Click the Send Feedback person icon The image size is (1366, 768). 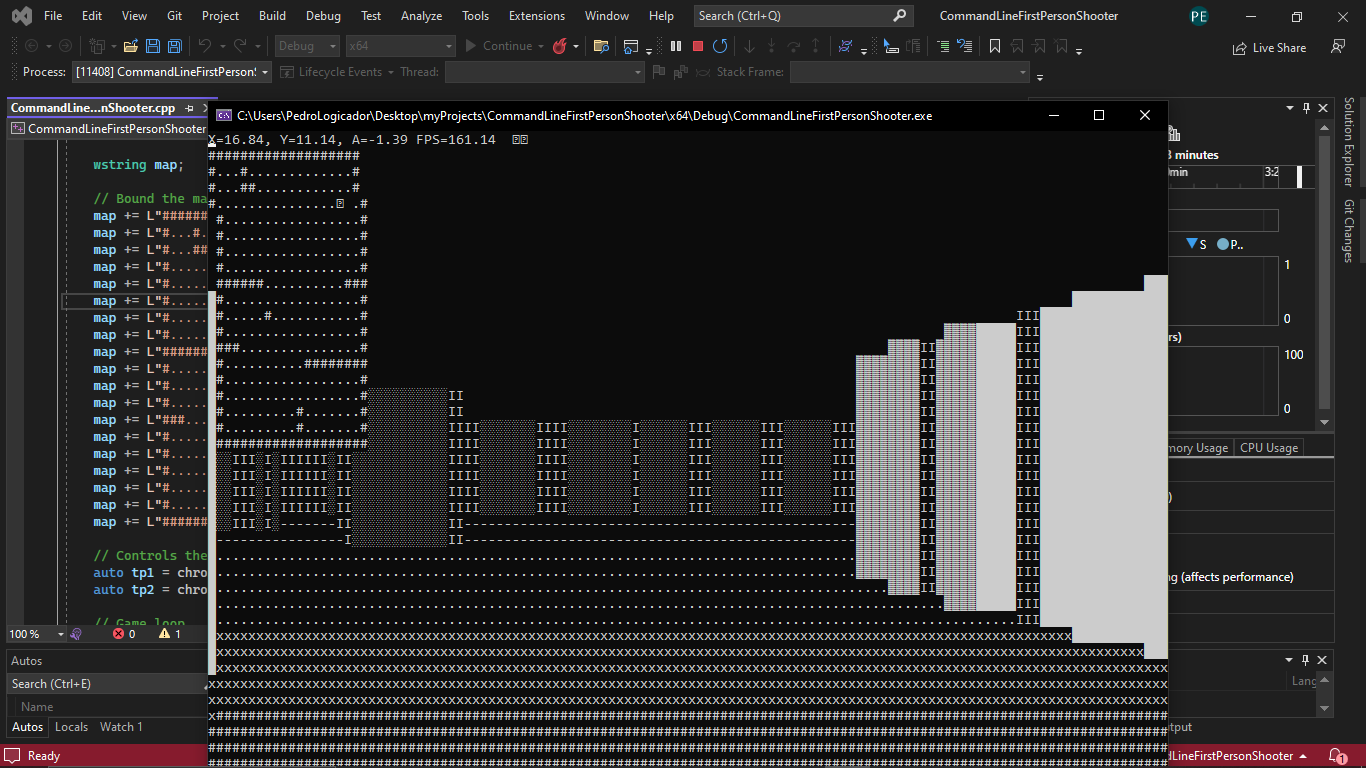pyautogui.click(x=1338, y=46)
